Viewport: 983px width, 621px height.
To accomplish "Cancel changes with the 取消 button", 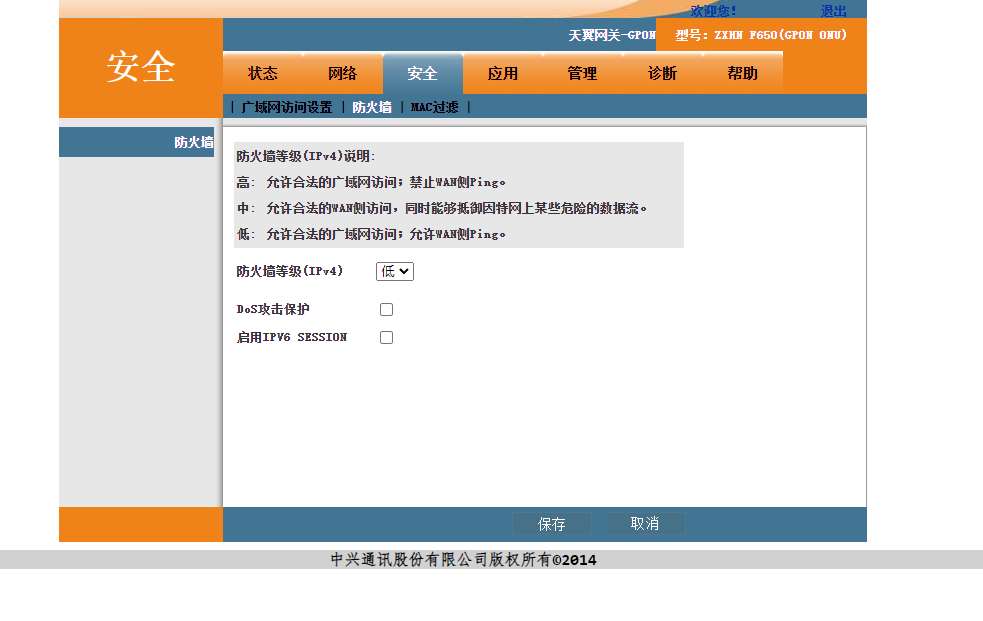I will tap(645, 523).
